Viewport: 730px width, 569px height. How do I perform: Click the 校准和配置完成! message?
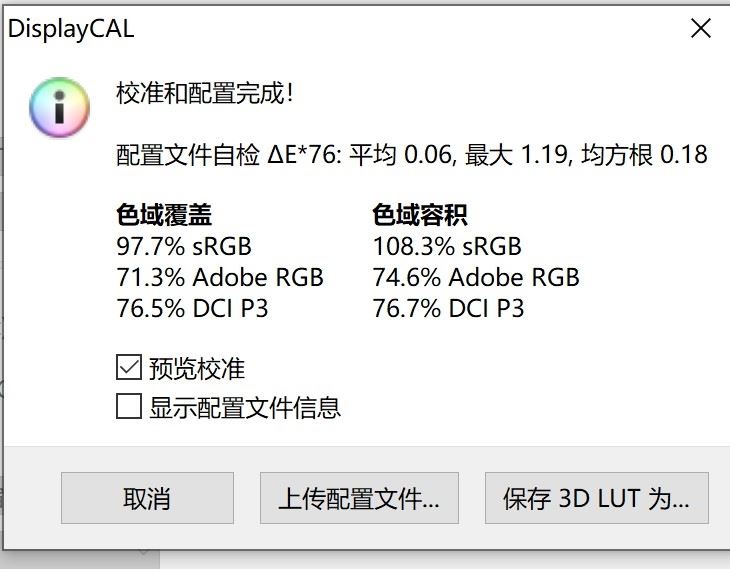pos(205,93)
